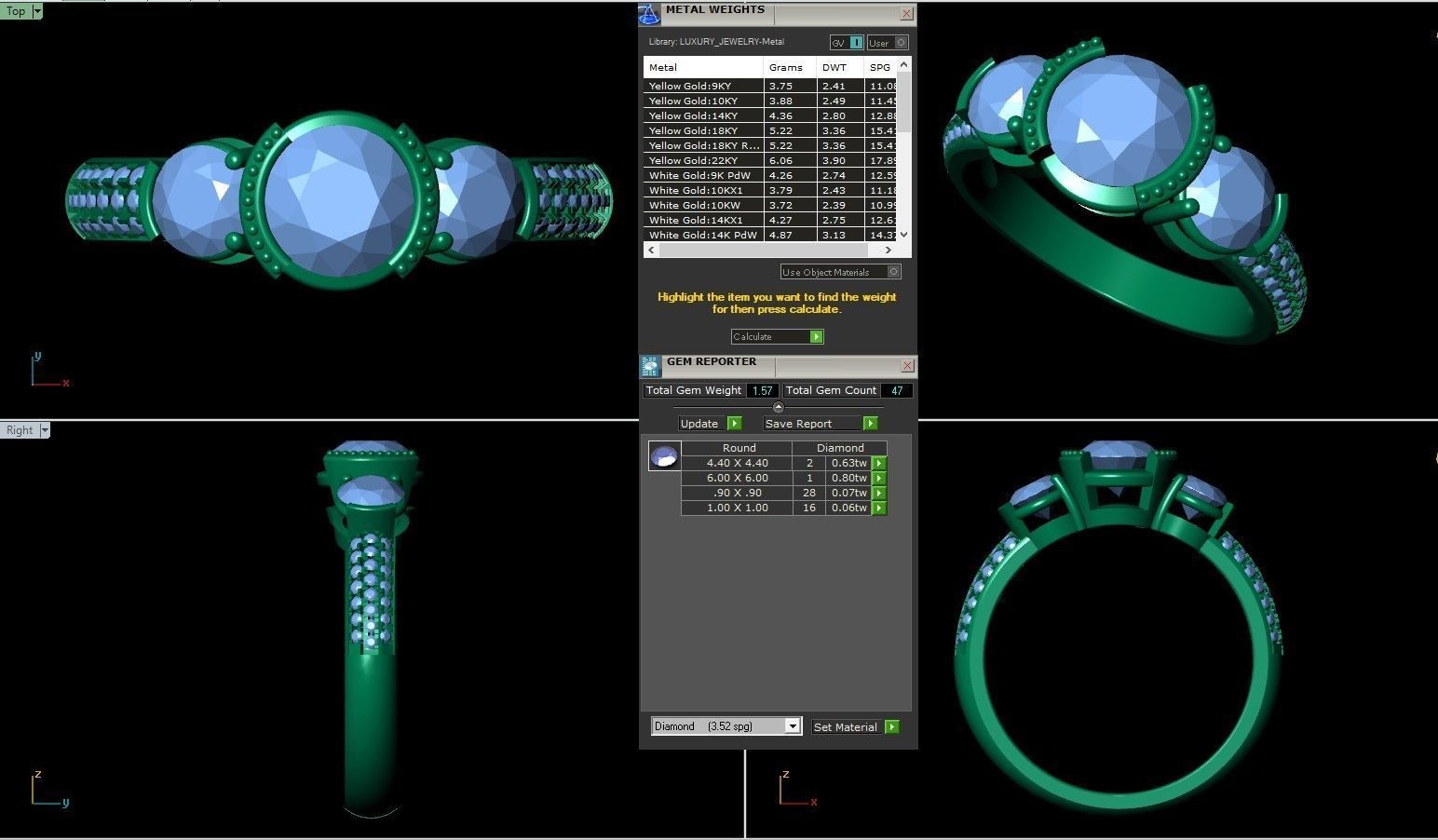Click the round diamond gem thumbnail
This screenshot has width=1438, height=840.
(x=664, y=456)
